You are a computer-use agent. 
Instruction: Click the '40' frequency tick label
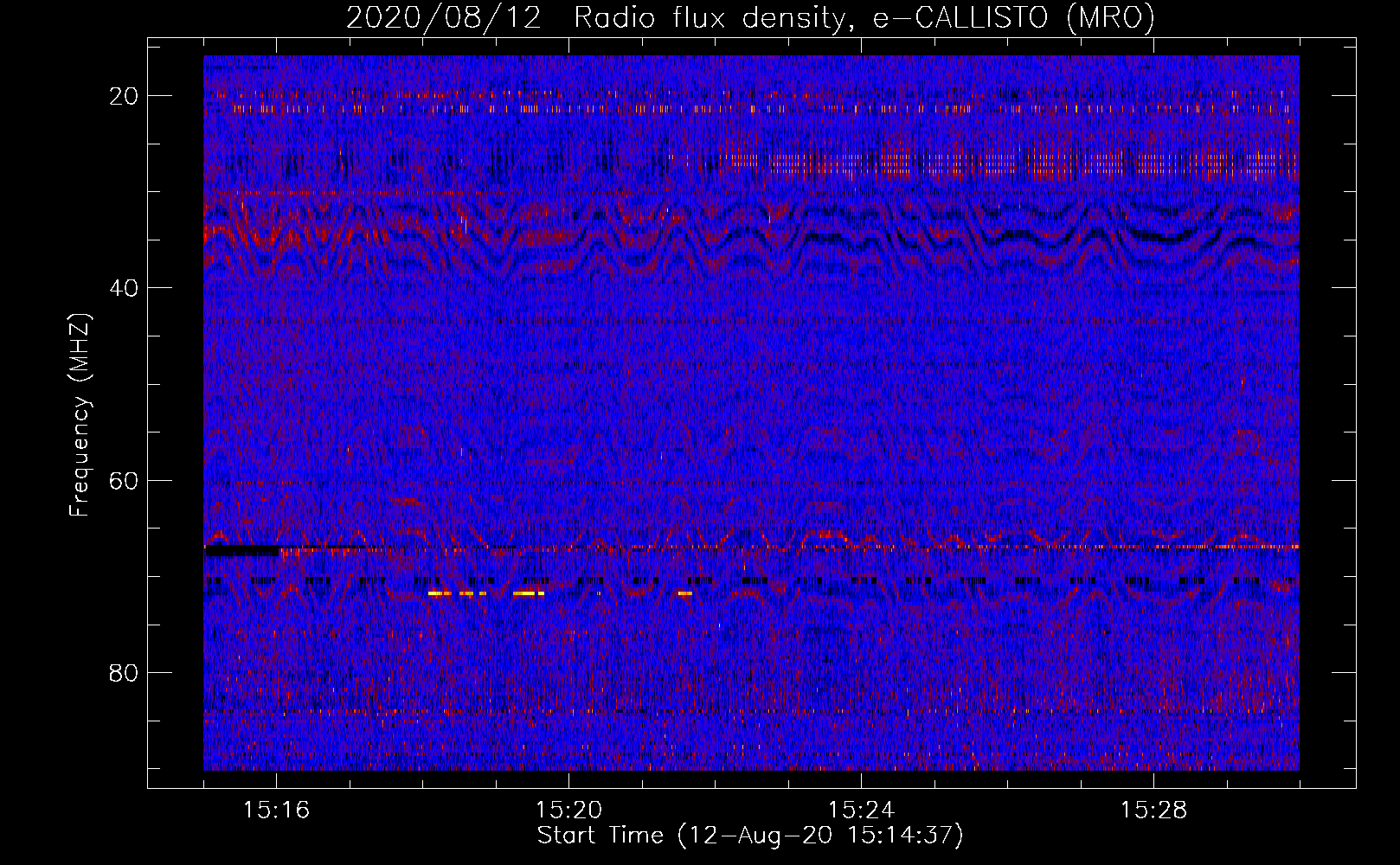click(x=125, y=288)
